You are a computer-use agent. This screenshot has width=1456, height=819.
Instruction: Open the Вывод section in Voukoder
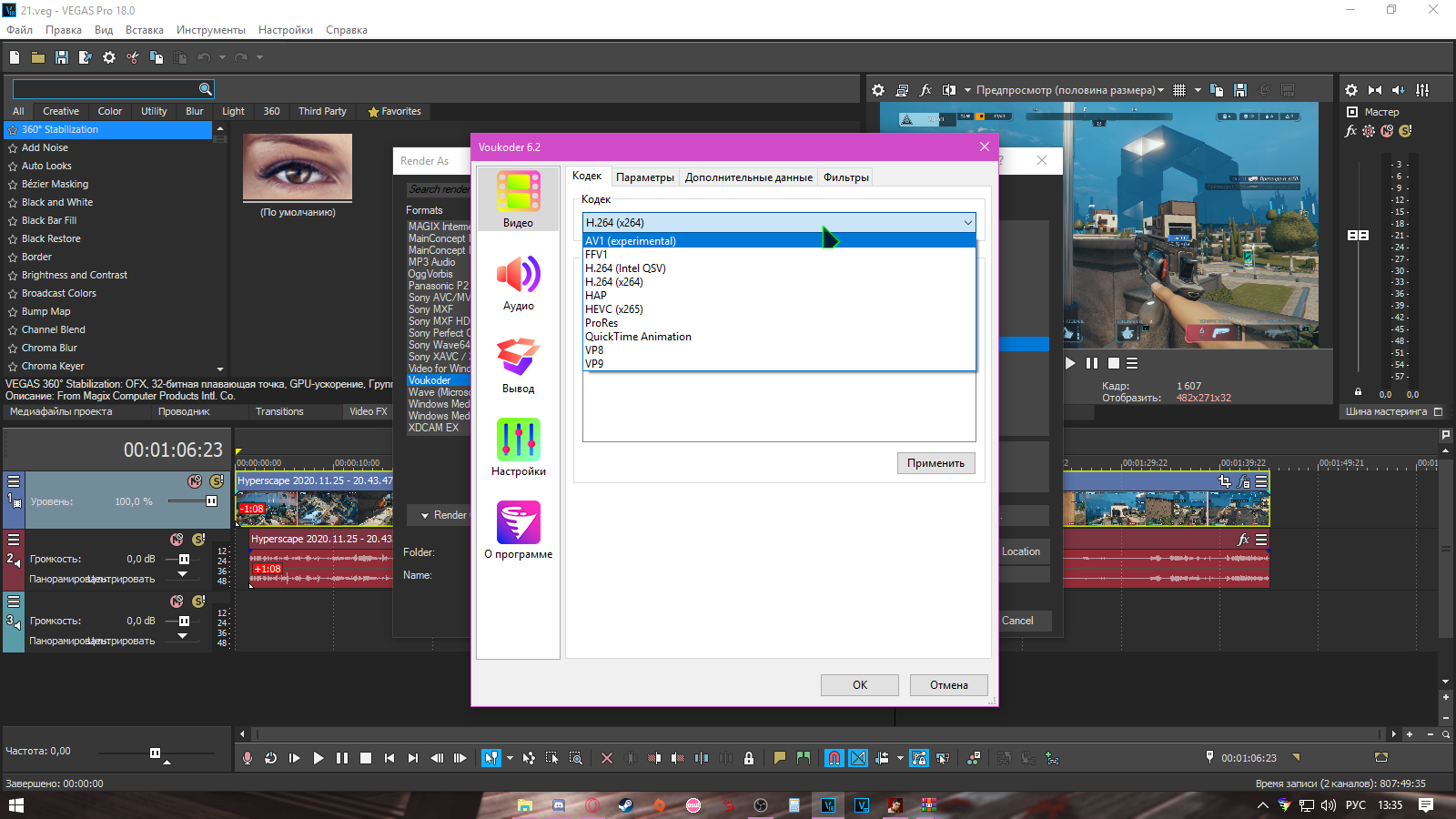click(x=518, y=366)
